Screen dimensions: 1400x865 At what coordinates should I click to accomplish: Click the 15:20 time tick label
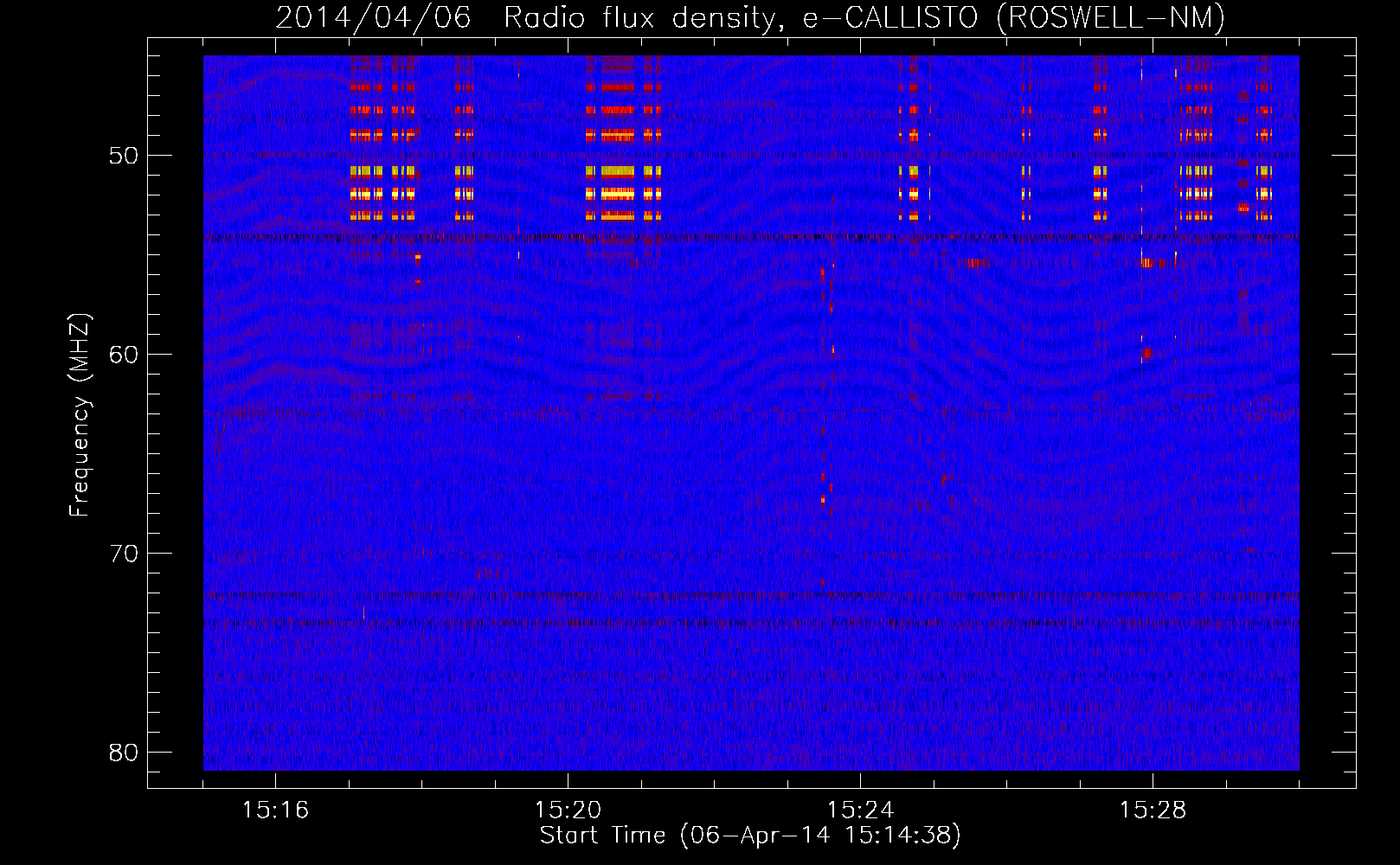[x=568, y=810]
